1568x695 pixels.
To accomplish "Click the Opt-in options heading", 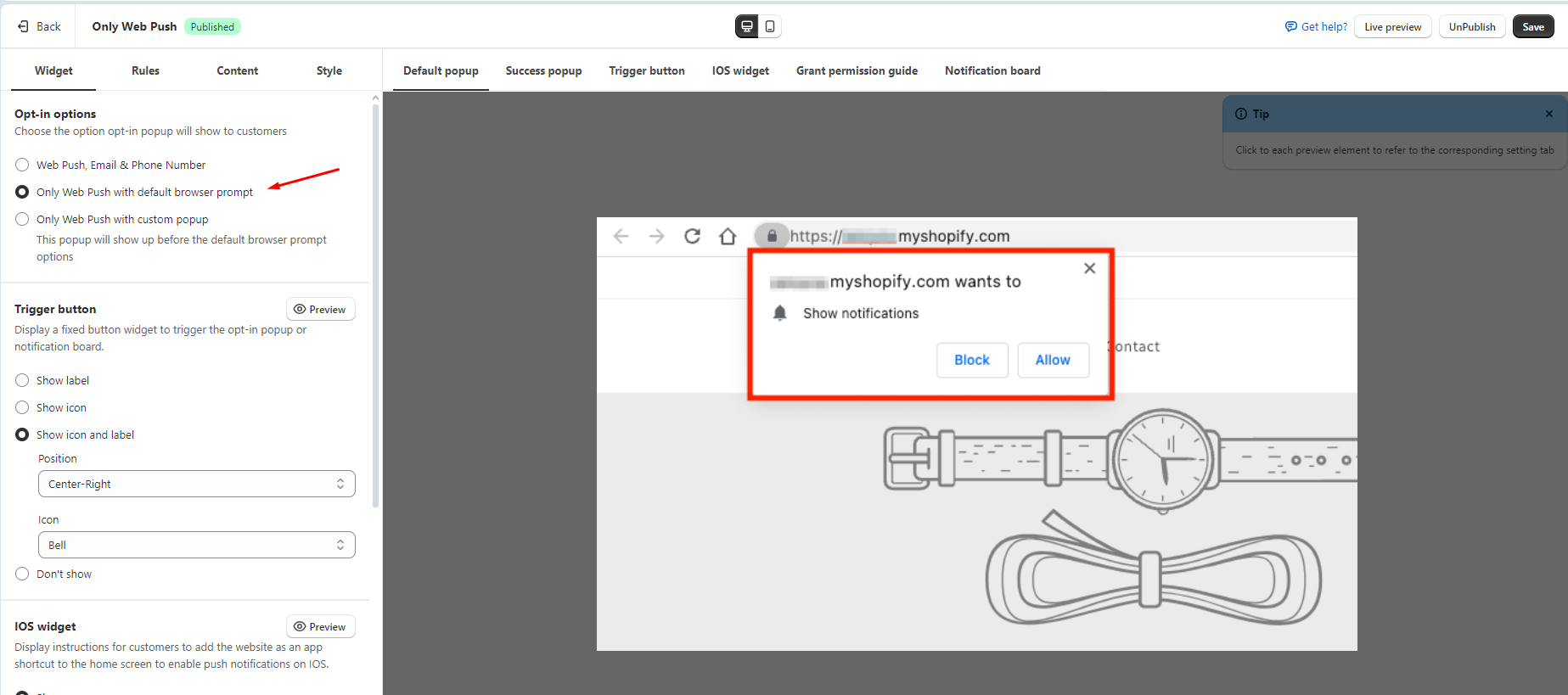I will point(55,114).
